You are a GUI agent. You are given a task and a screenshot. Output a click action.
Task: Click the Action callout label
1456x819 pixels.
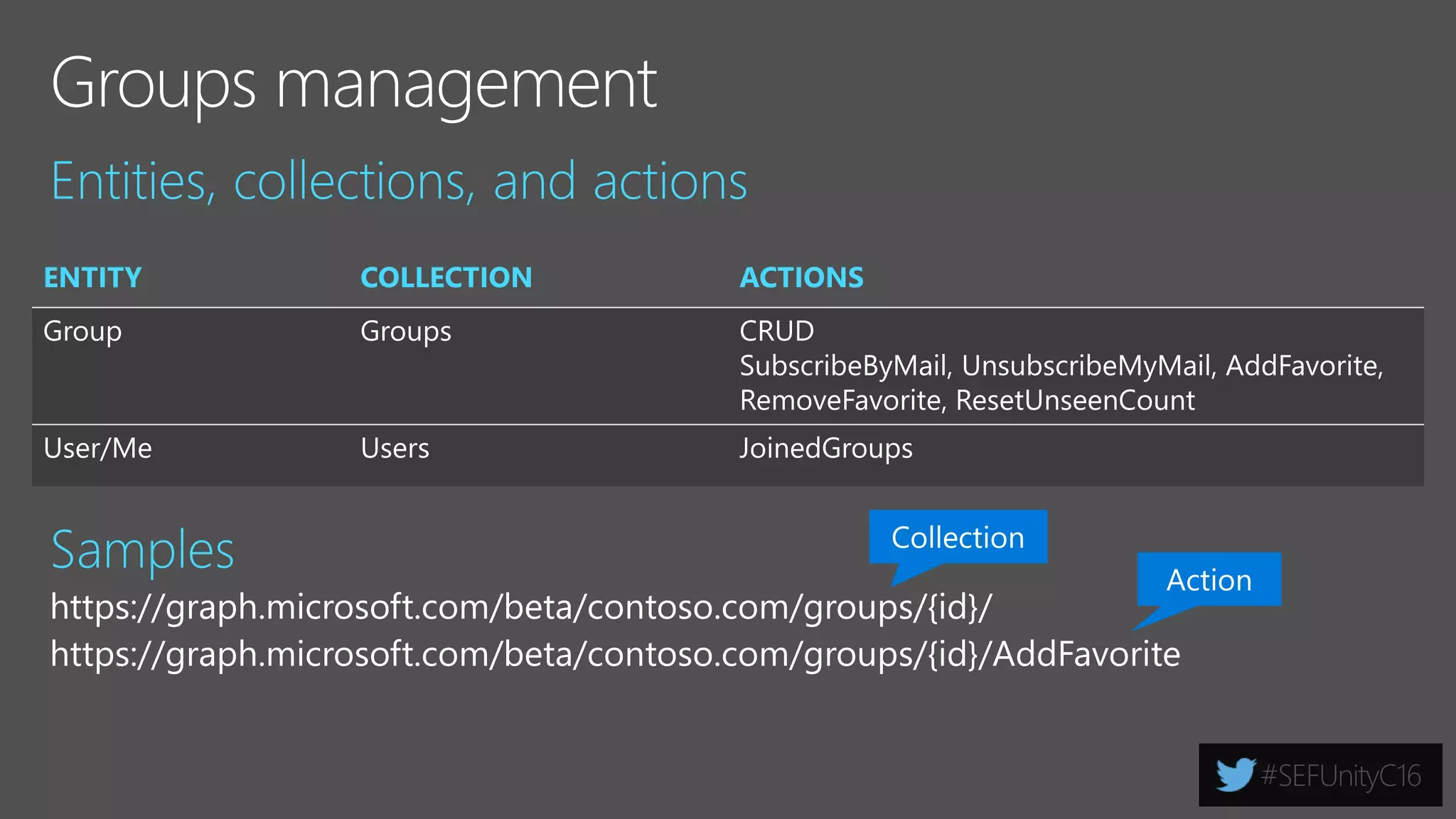1209,580
